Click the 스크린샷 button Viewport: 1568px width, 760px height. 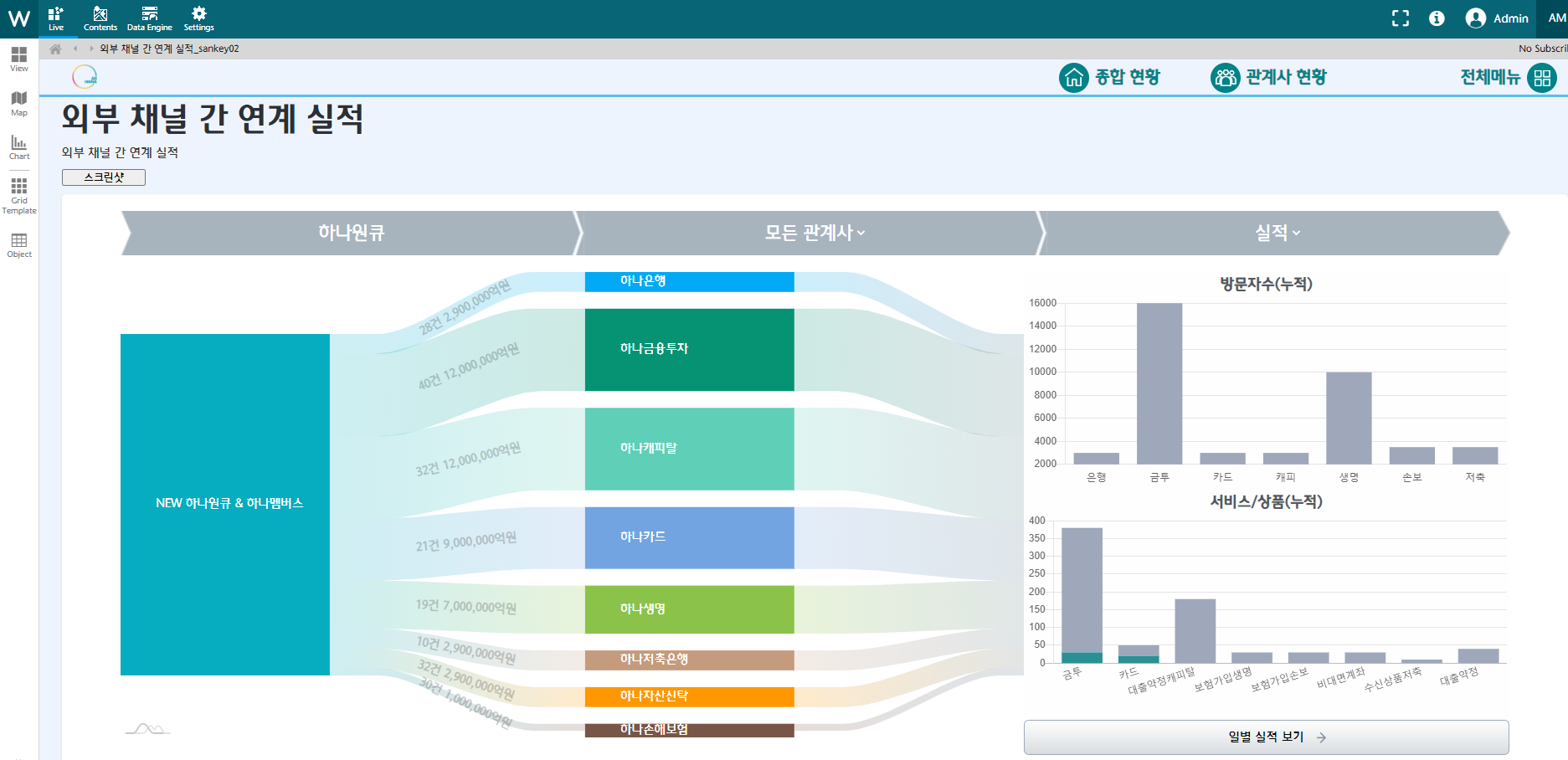pyautogui.click(x=104, y=177)
